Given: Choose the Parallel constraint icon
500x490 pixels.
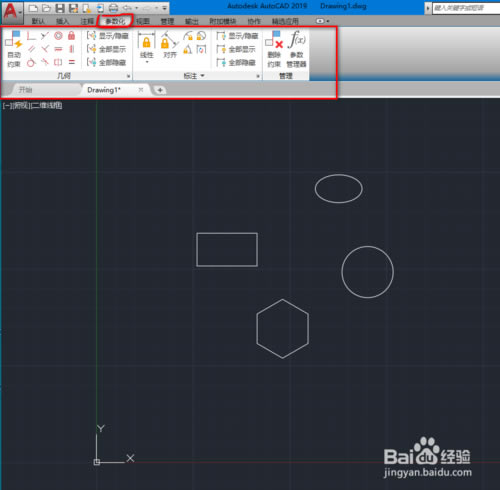Looking at the screenshot, I should pos(32,49).
